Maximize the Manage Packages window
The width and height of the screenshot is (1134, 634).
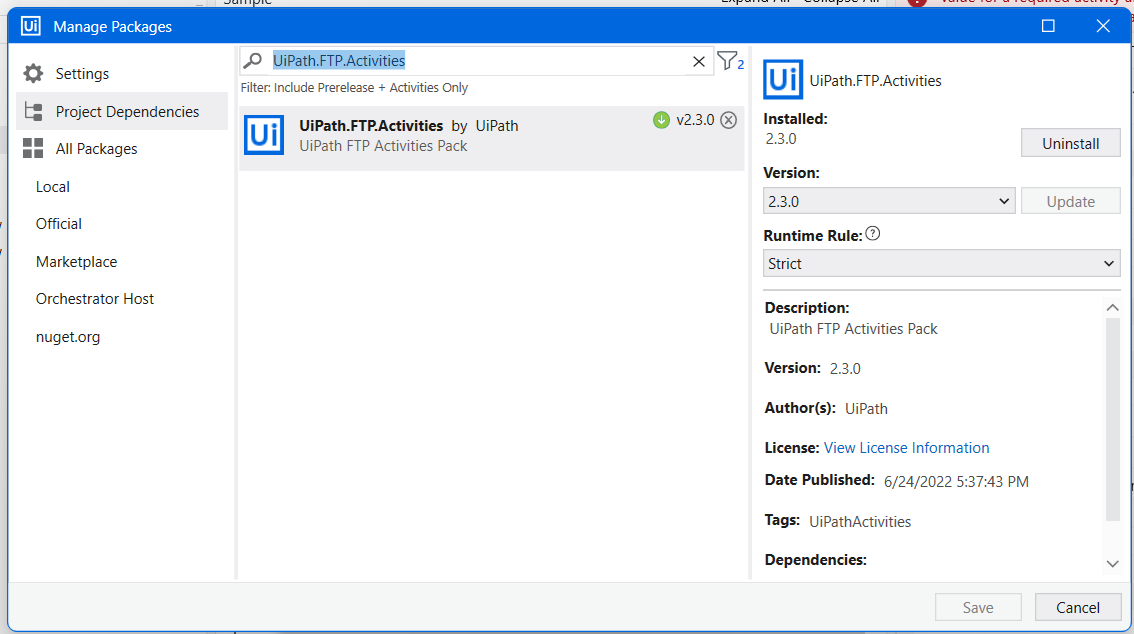(1048, 26)
